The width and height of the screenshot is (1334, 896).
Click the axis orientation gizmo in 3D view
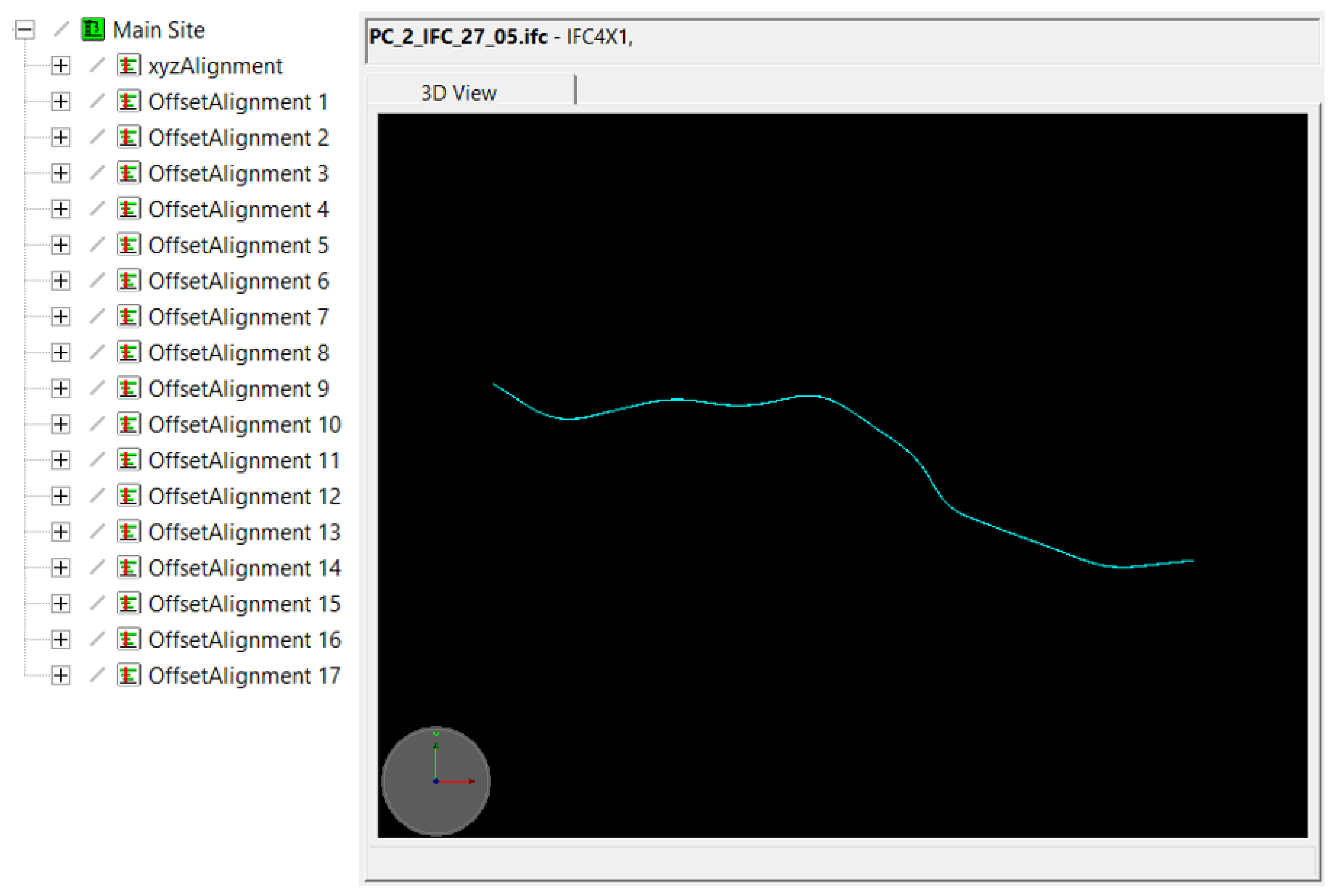[x=435, y=781]
